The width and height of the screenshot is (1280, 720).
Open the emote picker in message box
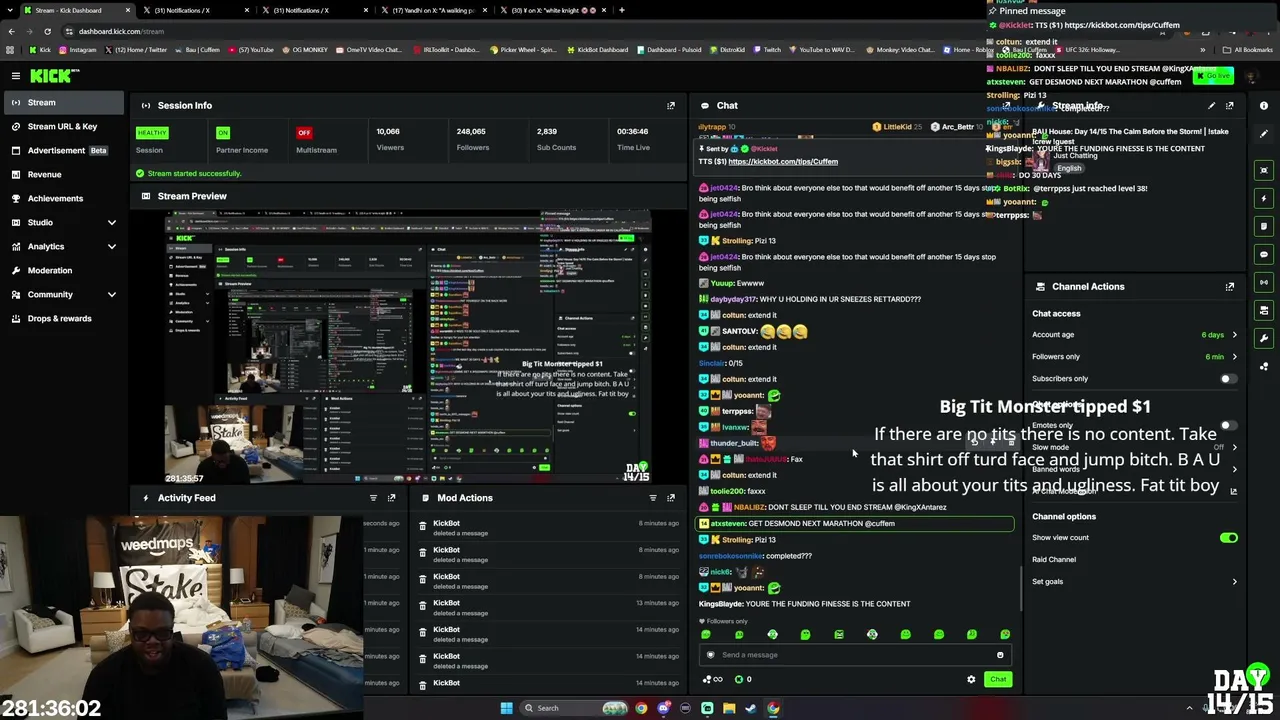(1000, 655)
